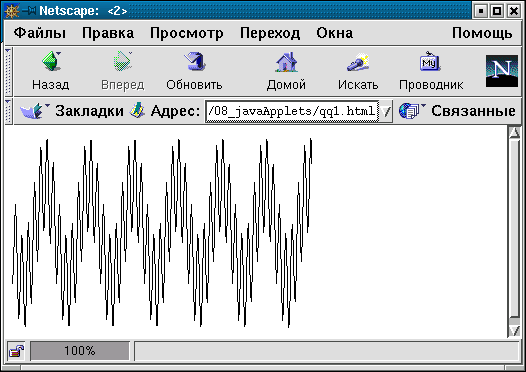Viewport: 526px width, 372px height.
Task: Open the Помощь menu
Action: 482,33
